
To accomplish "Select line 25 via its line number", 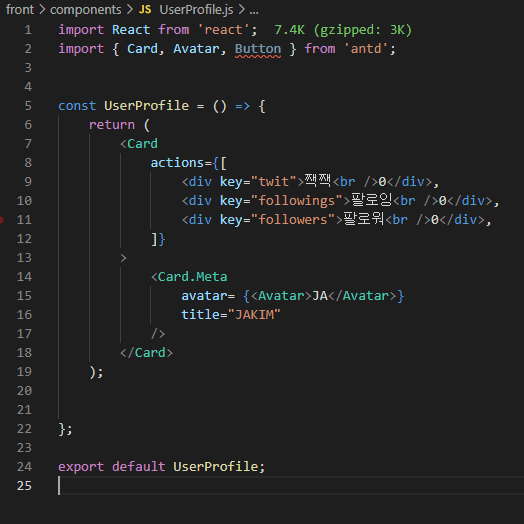I will [24, 486].
